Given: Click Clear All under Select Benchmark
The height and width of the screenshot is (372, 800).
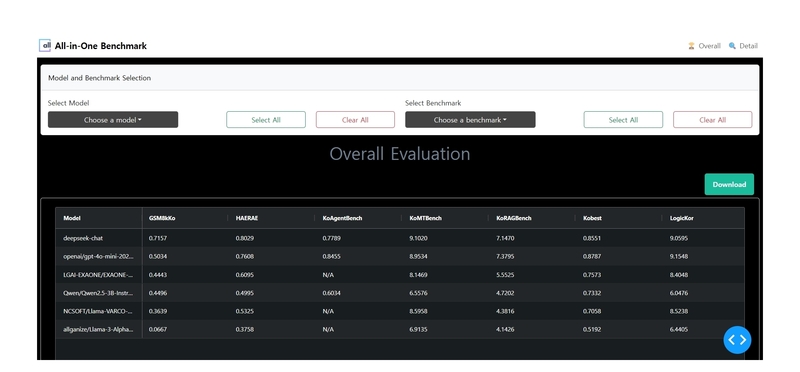Looking at the screenshot, I should (712, 120).
